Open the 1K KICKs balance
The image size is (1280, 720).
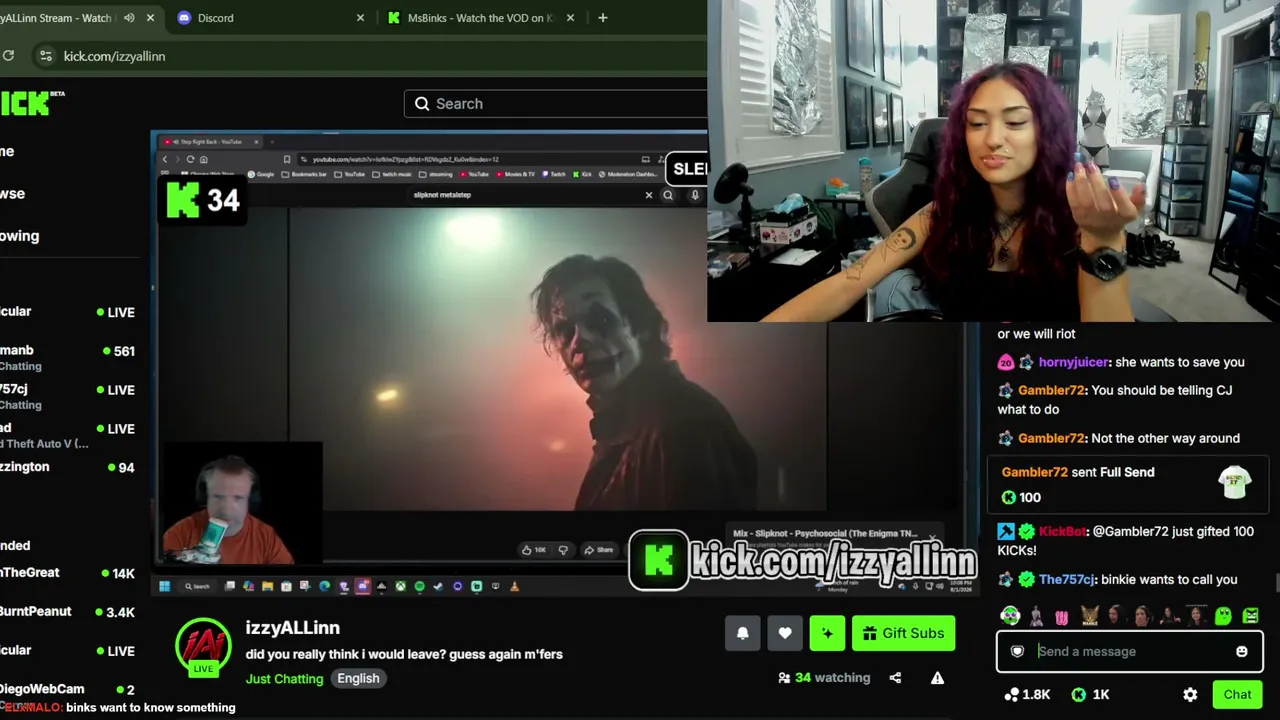[x=1091, y=695]
